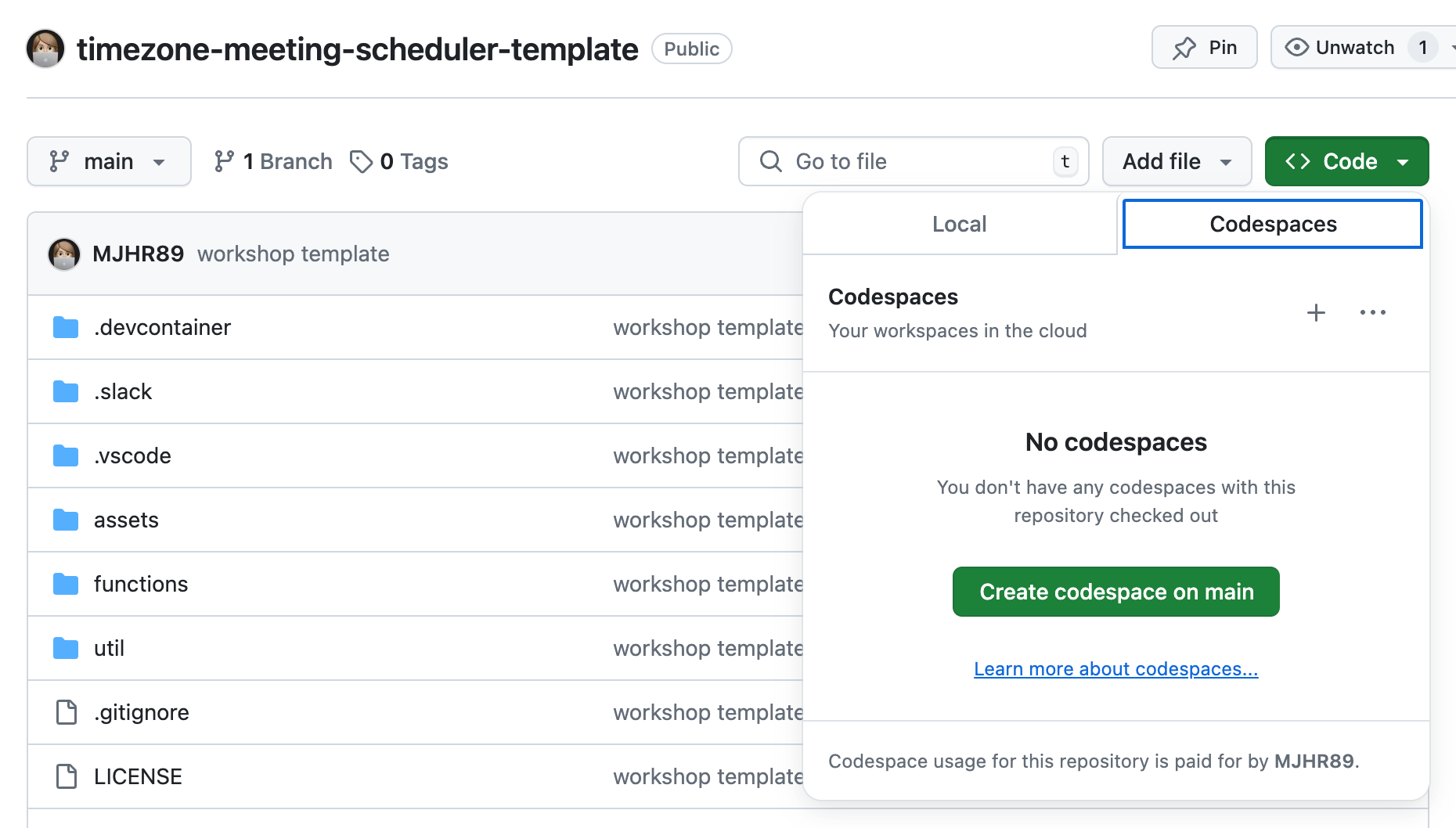Select the Codespaces tab
This screenshot has width=1456, height=828.
[1272, 224]
